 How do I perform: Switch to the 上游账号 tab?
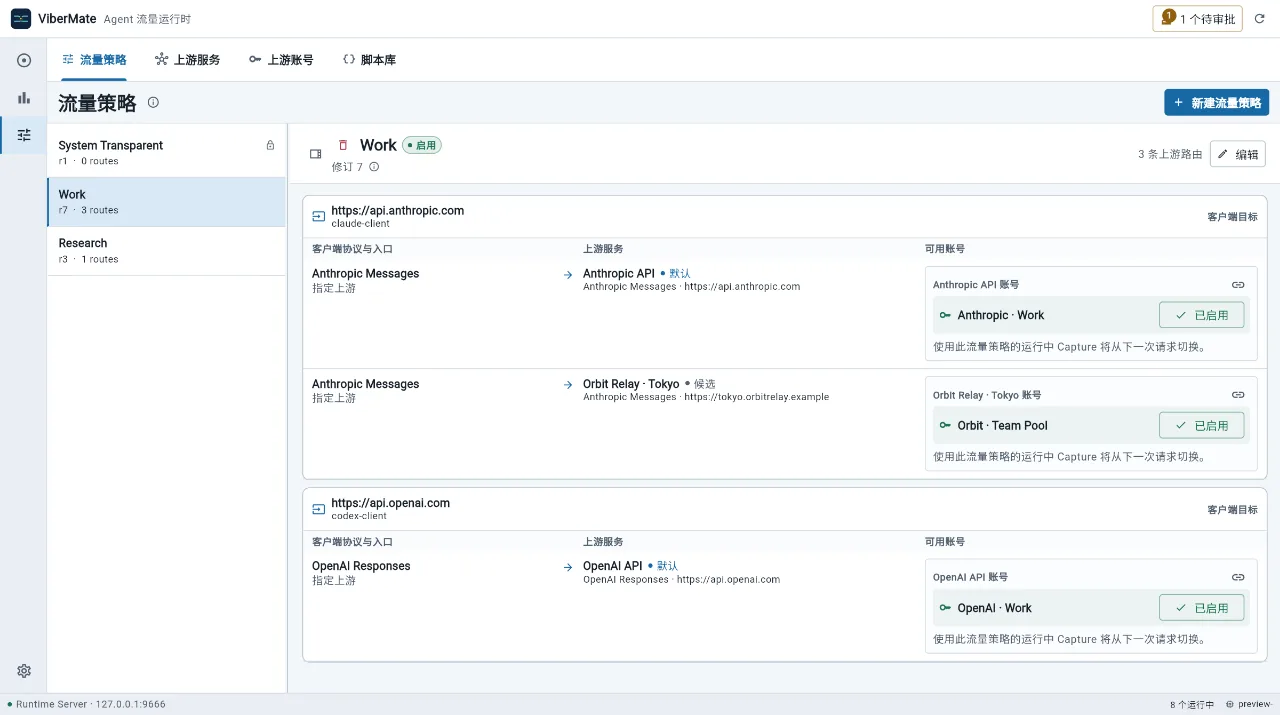pyautogui.click(x=281, y=60)
